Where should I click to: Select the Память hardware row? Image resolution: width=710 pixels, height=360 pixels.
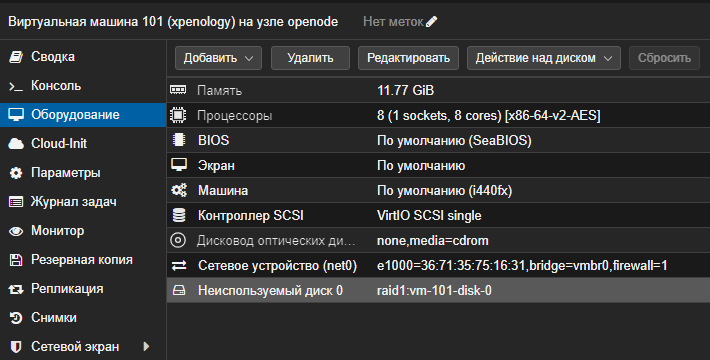coord(438,91)
